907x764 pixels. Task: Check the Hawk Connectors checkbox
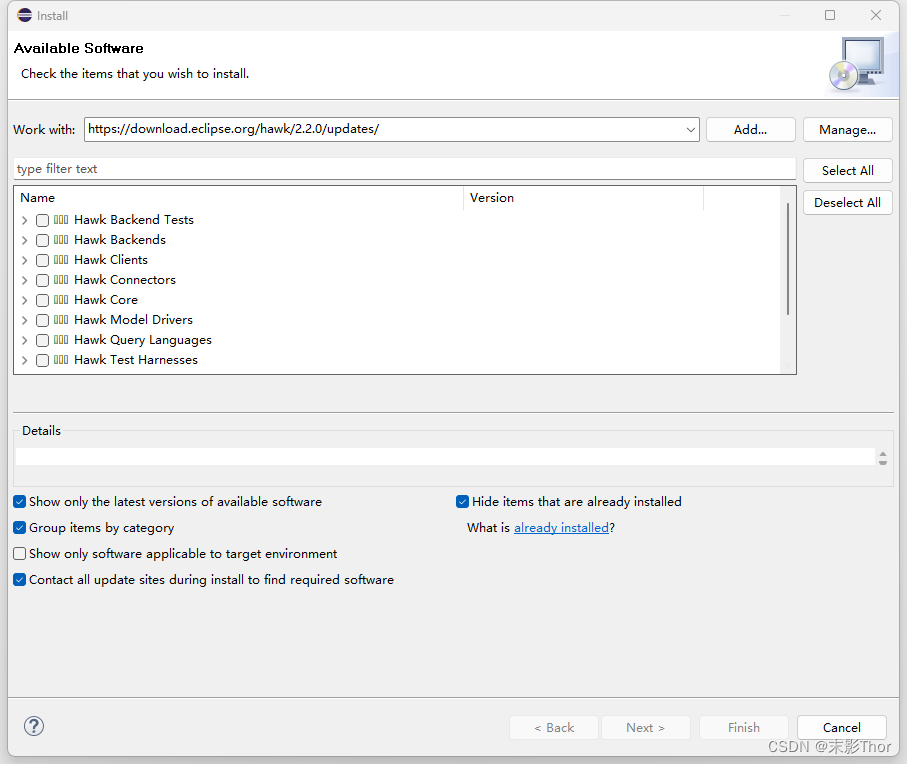point(42,280)
